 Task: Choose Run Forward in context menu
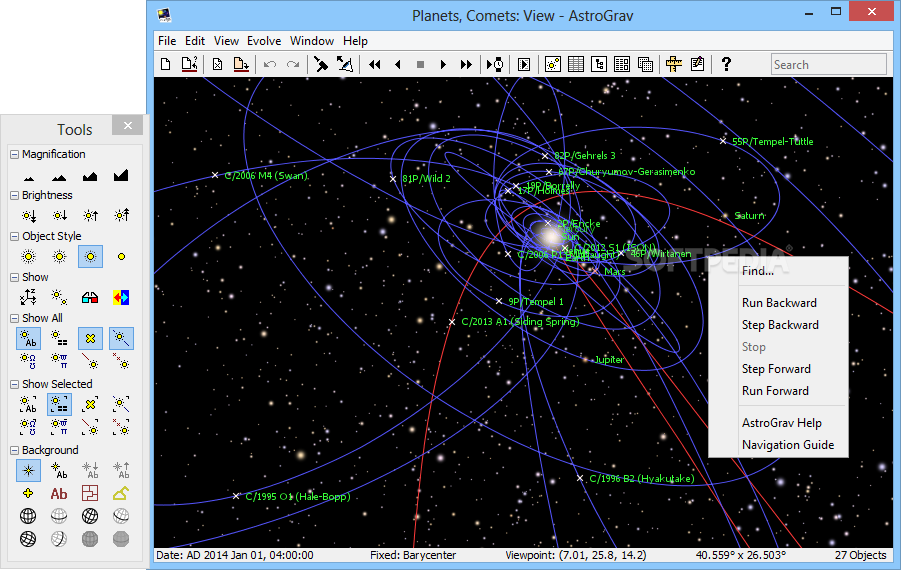(778, 391)
